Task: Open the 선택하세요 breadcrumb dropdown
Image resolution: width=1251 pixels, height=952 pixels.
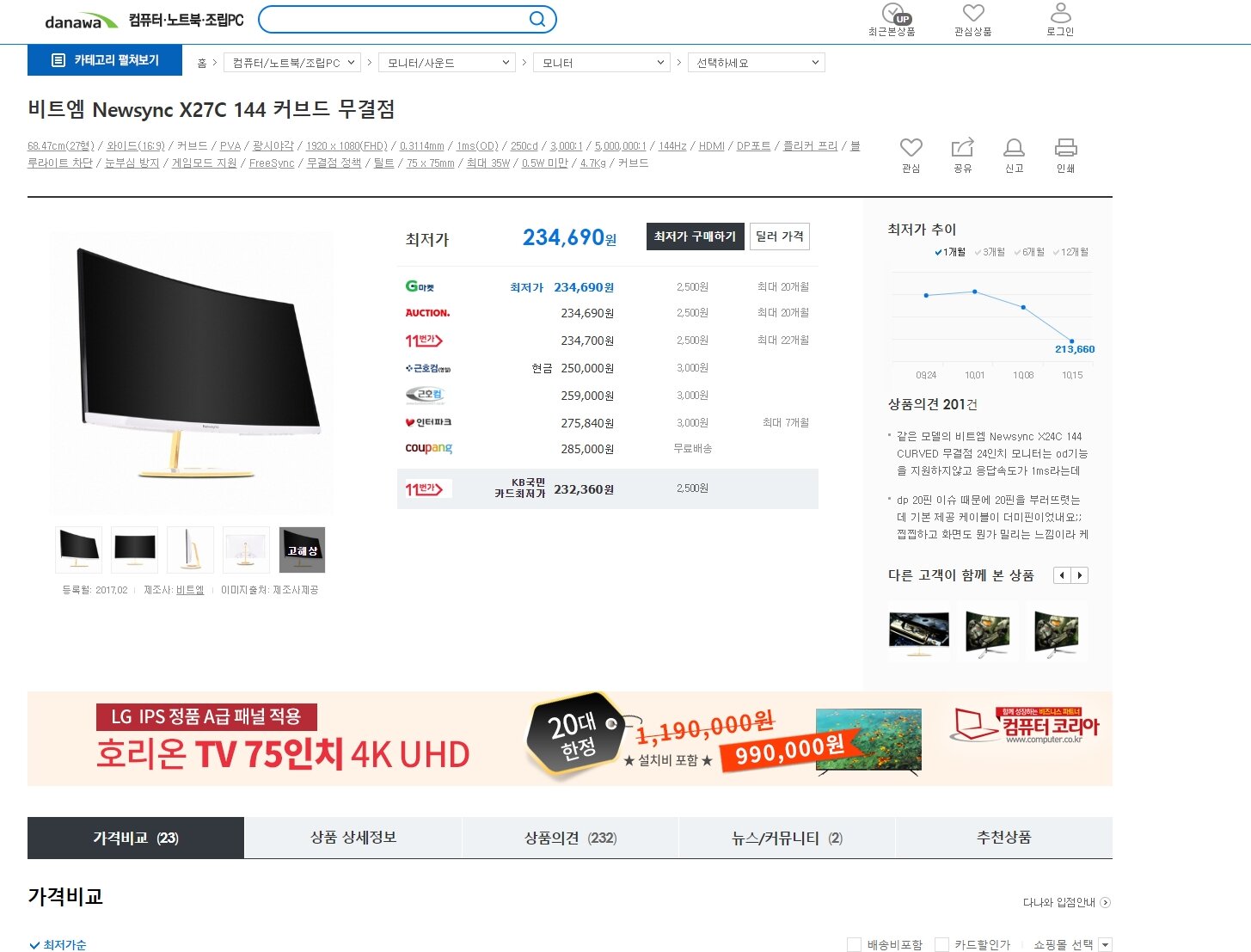Action: (757, 63)
